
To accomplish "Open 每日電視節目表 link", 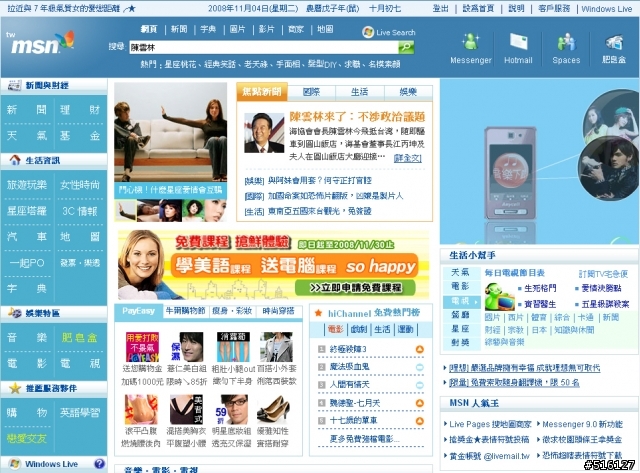I will pos(515,273).
